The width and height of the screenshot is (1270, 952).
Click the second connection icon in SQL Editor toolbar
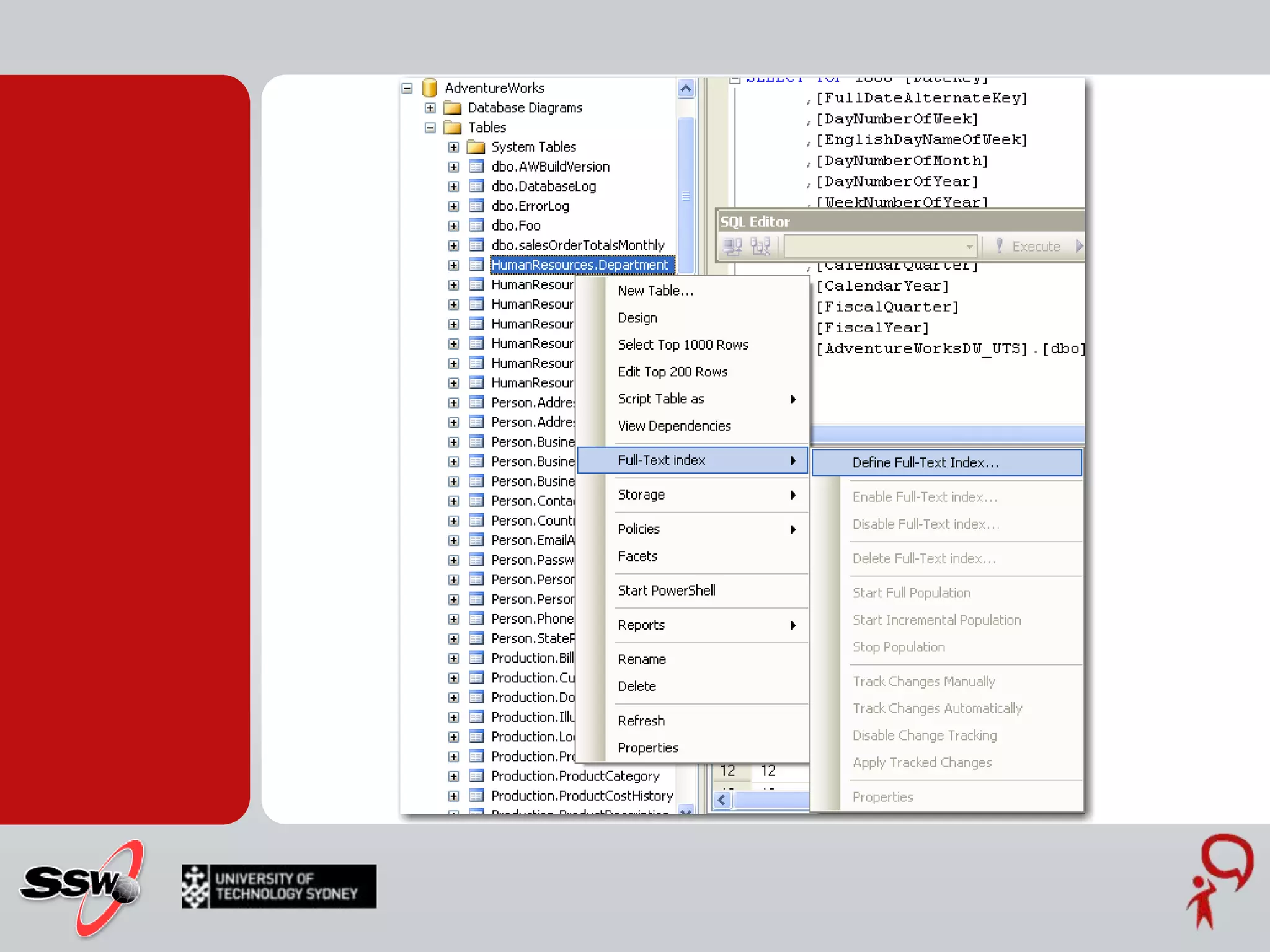(760, 247)
